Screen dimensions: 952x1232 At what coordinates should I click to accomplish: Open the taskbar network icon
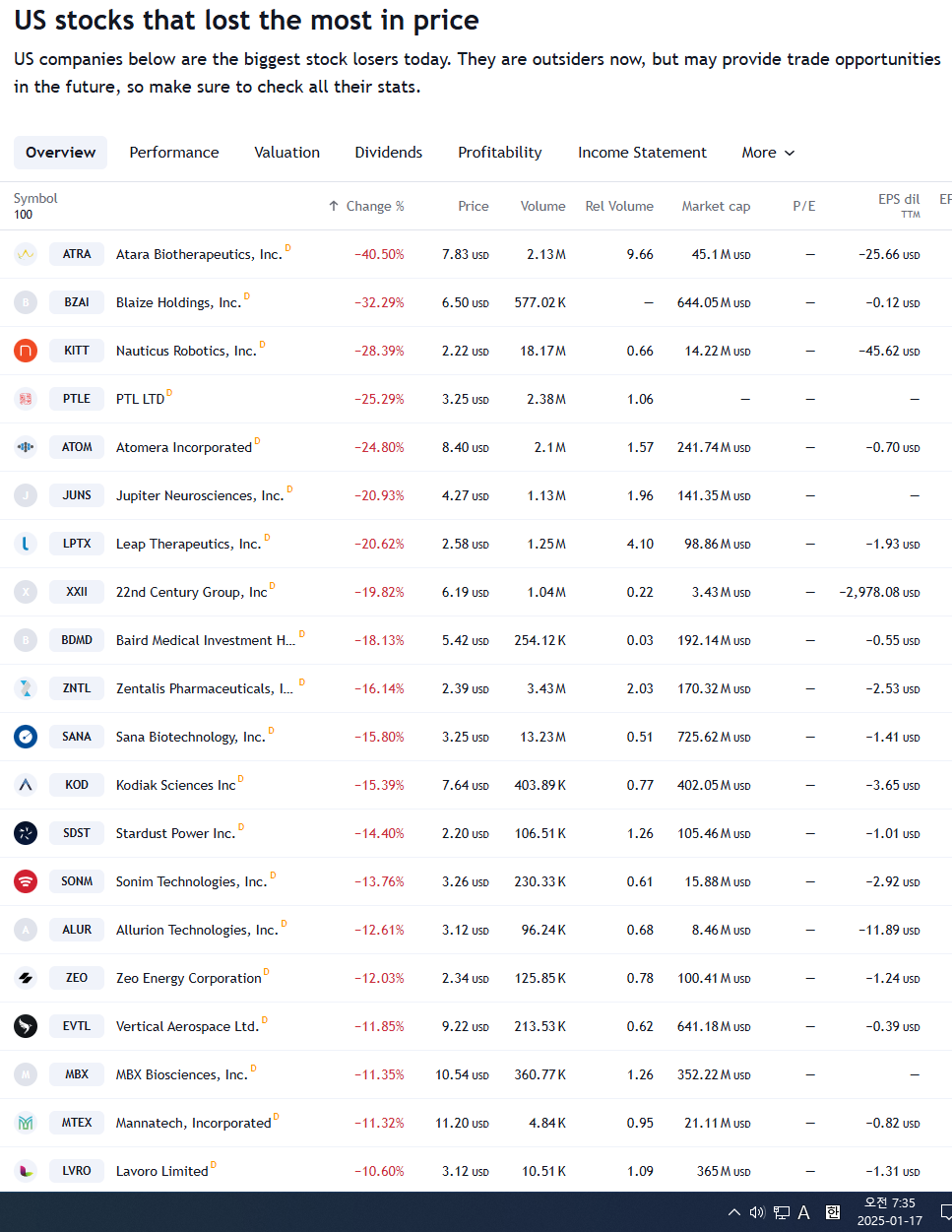click(782, 1212)
